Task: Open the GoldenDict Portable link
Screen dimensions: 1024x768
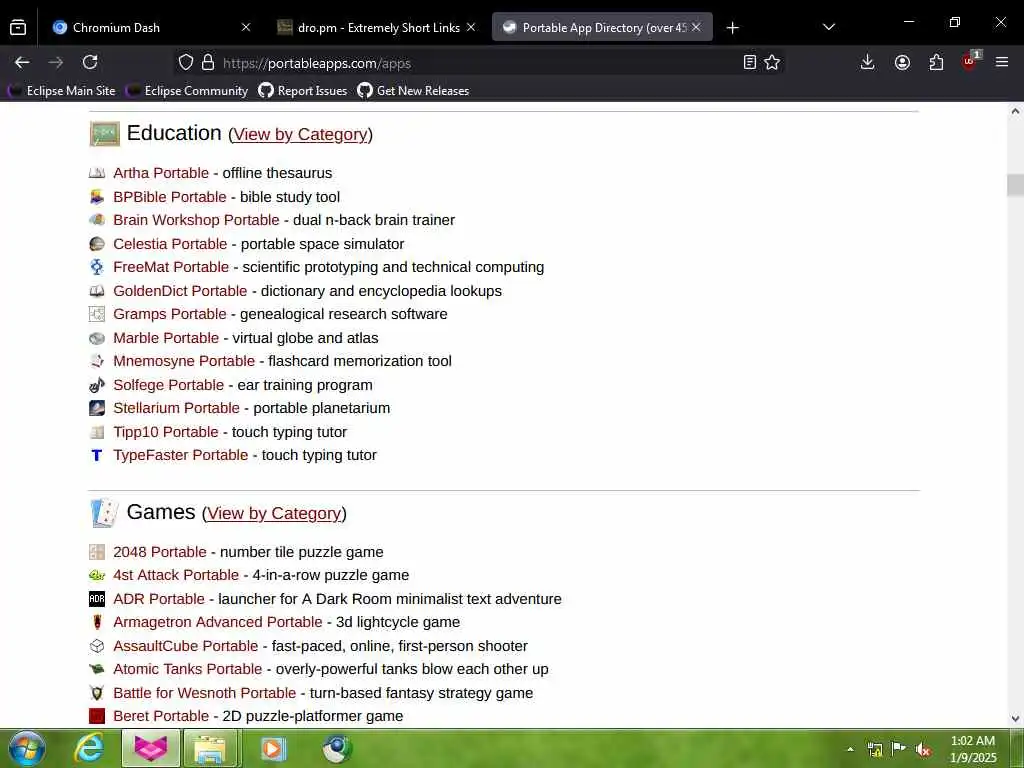Action: 180,291
